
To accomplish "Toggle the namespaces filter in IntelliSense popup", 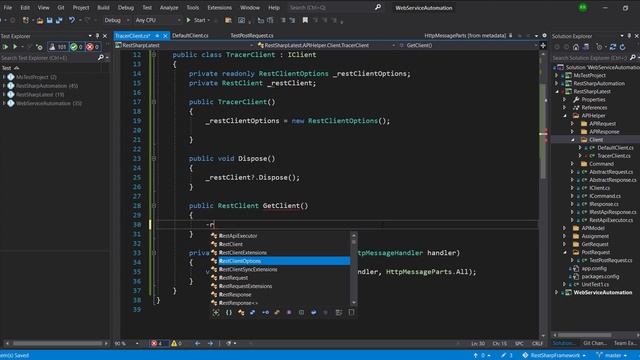I will (229, 313).
